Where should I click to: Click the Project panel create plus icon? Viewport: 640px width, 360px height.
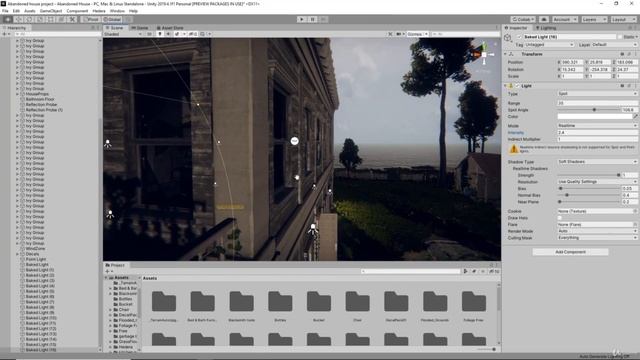point(108,271)
